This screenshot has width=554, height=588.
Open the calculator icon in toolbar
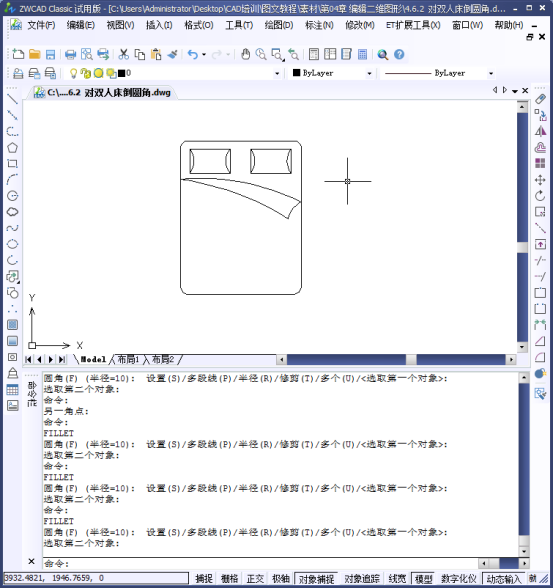point(362,54)
